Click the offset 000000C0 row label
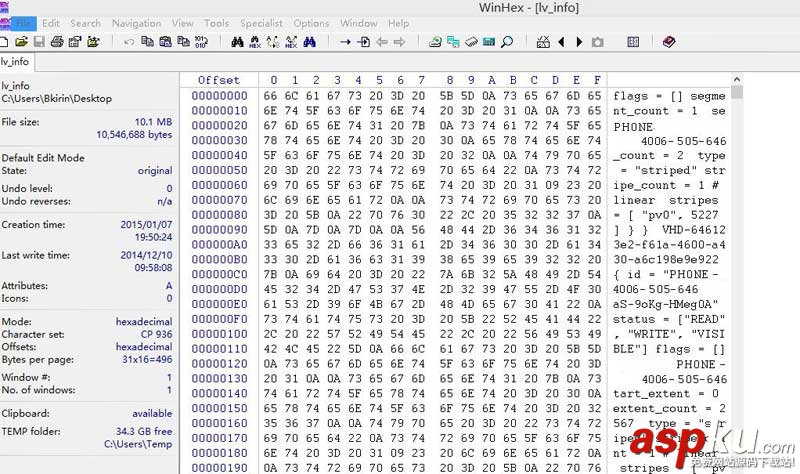Viewport: 800px width, 474px height. click(x=219, y=275)
